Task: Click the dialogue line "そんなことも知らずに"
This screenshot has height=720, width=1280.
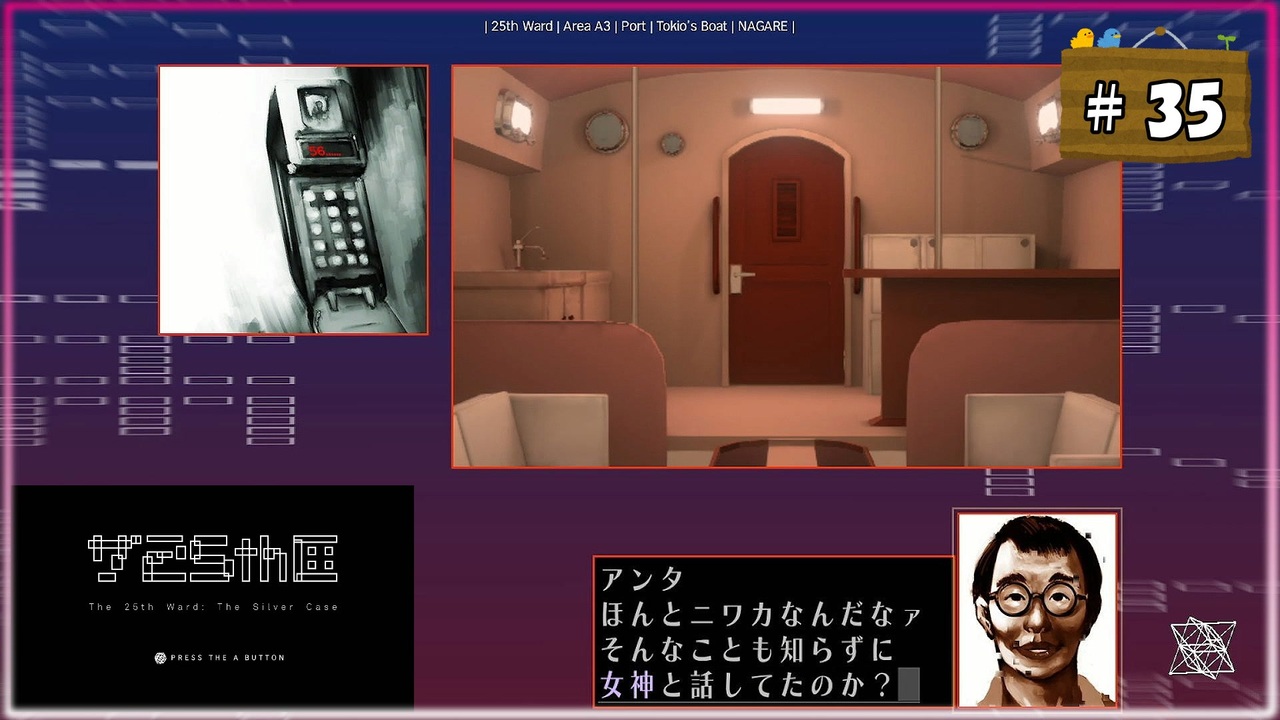Action: (746, 650)
